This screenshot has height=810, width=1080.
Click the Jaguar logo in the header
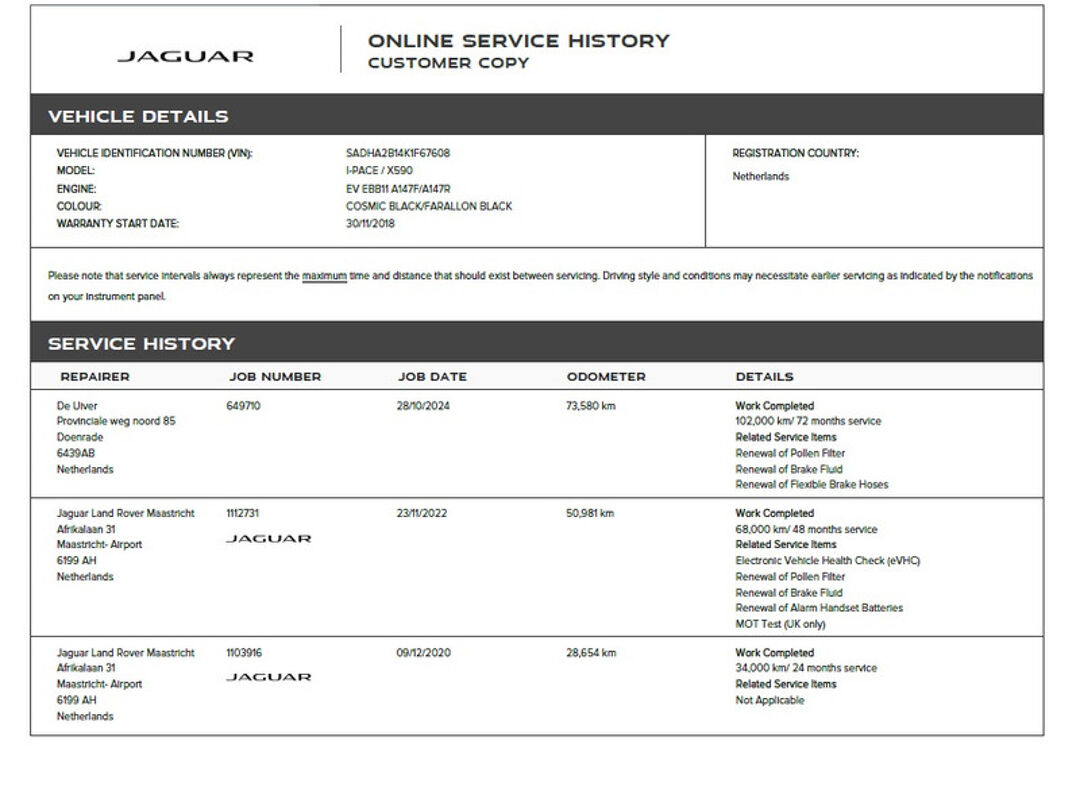coord(185,56)
